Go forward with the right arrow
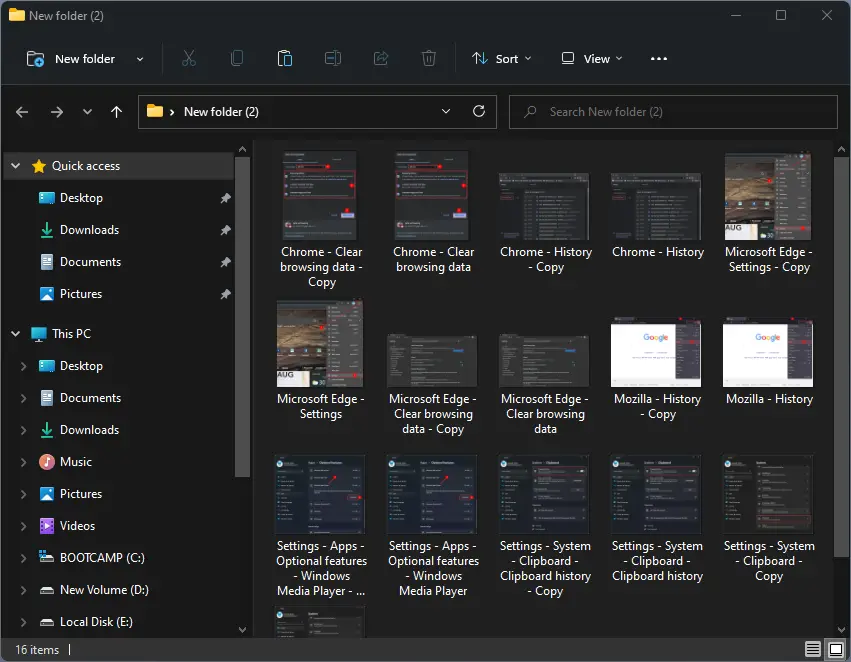The image size is (851, 662). (x=56, y=112)
